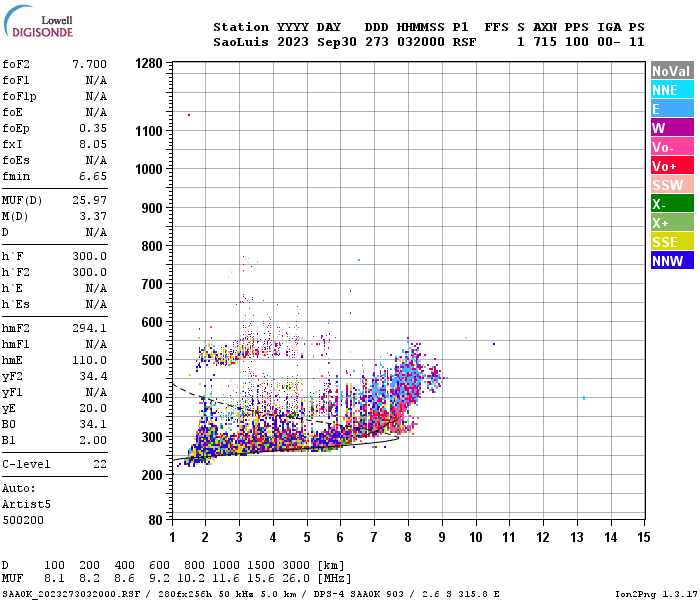Click the Sep30 date in header
The width and height of the screenshot is (700, 600).
(x=337, y=42)
